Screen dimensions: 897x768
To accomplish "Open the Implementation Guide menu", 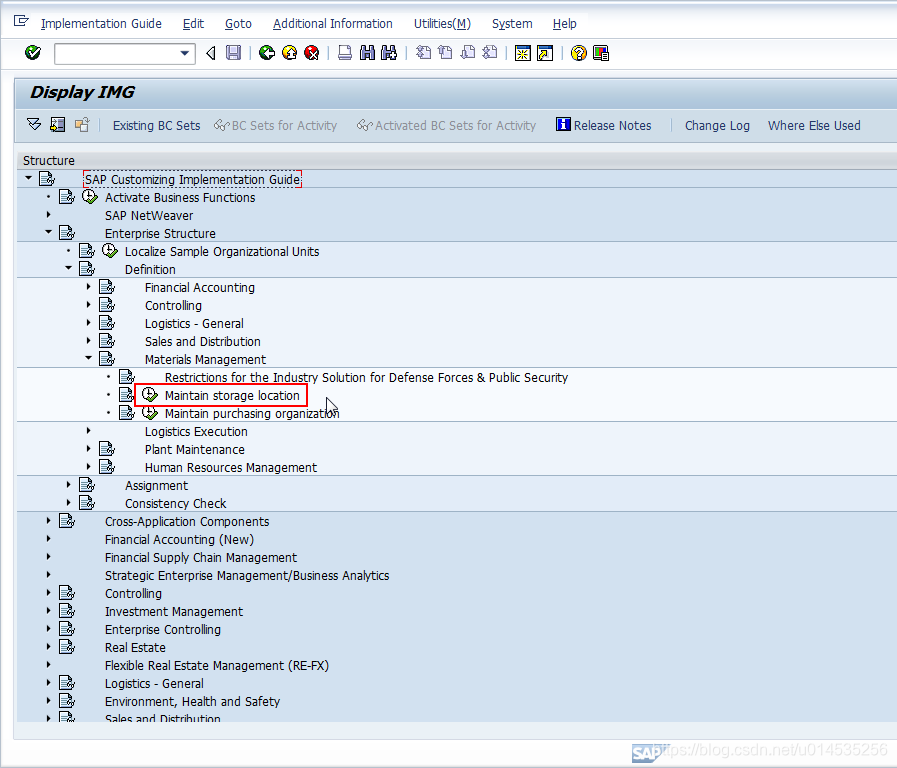I will pos(101,23).
